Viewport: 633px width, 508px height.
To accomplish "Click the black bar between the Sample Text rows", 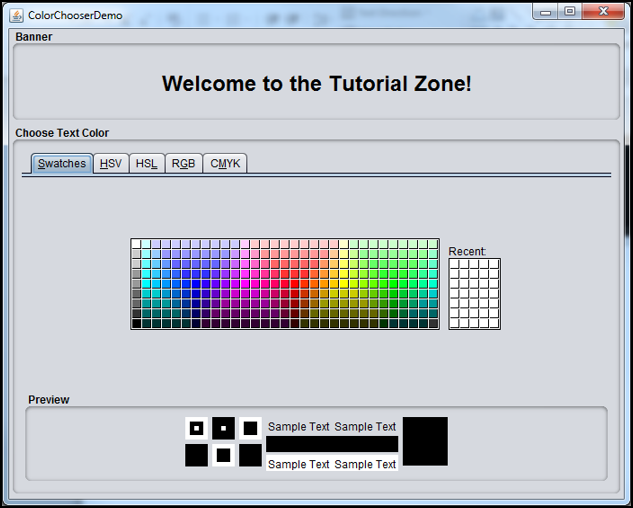I will click(332, 444).
